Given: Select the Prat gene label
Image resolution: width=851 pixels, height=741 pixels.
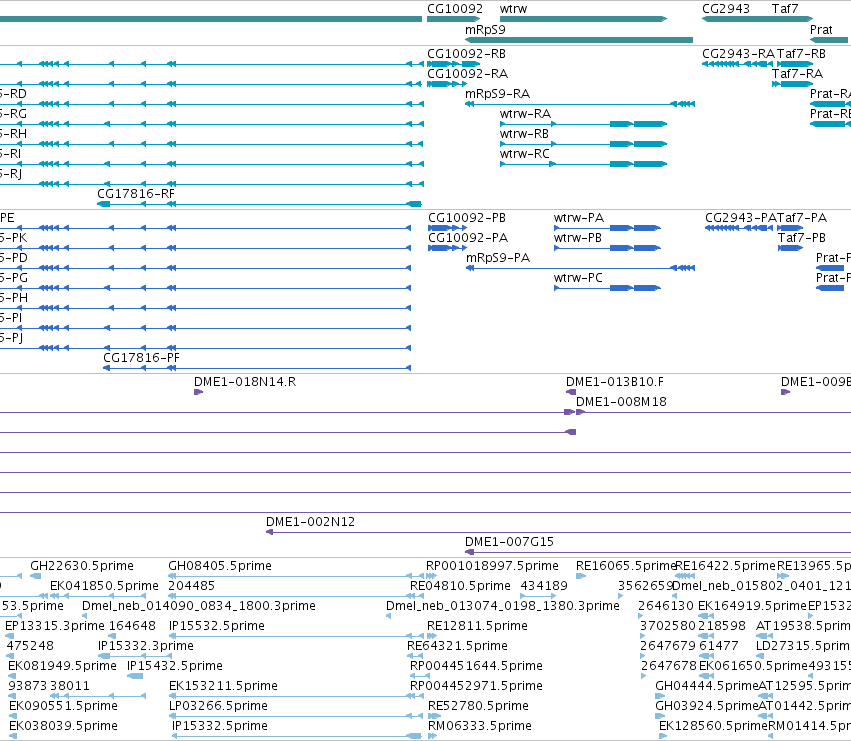Looking at the screenshot, I should tap(821, 30).
